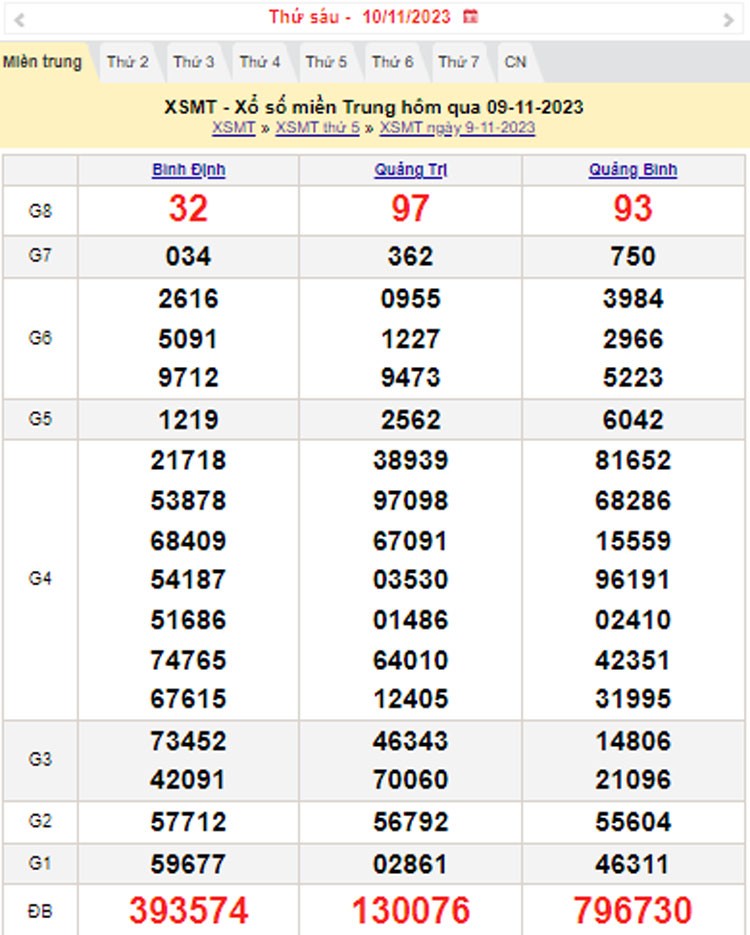Switch to the Thứ 3 tab

click(194, 62)
